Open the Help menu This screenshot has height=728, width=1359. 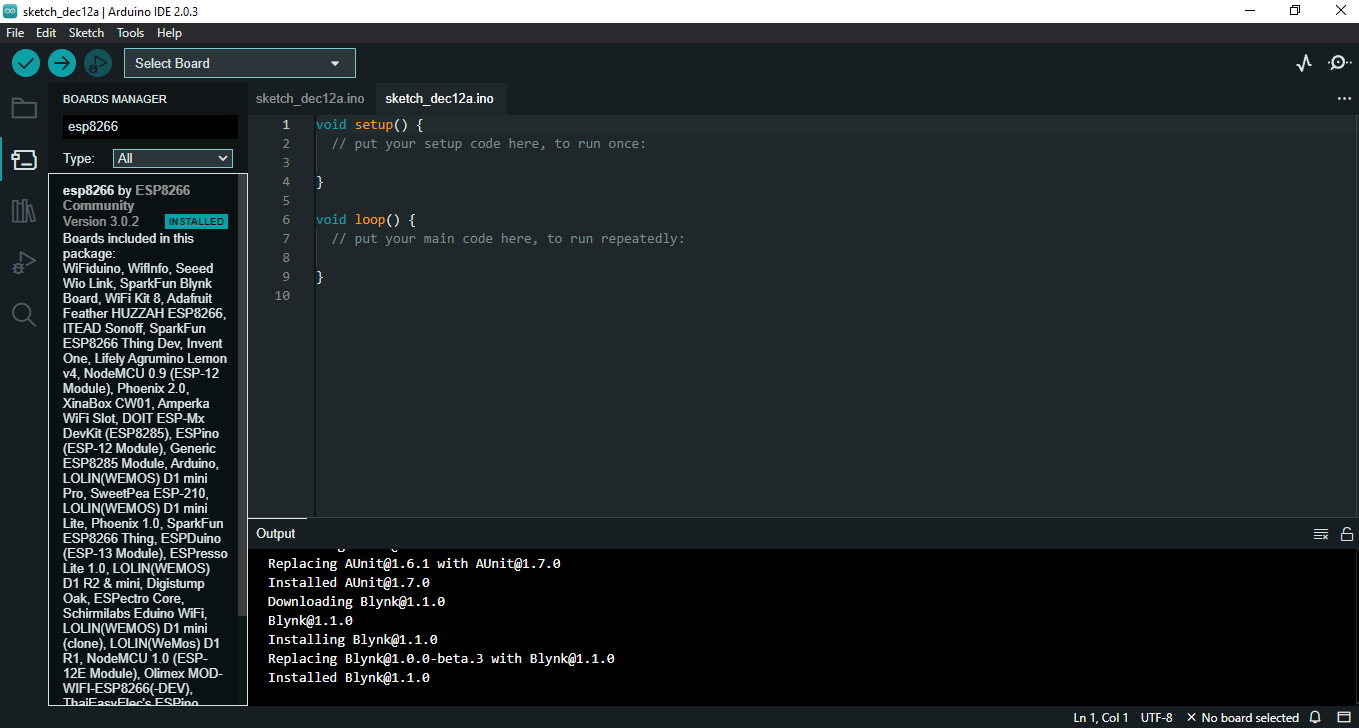170,33
